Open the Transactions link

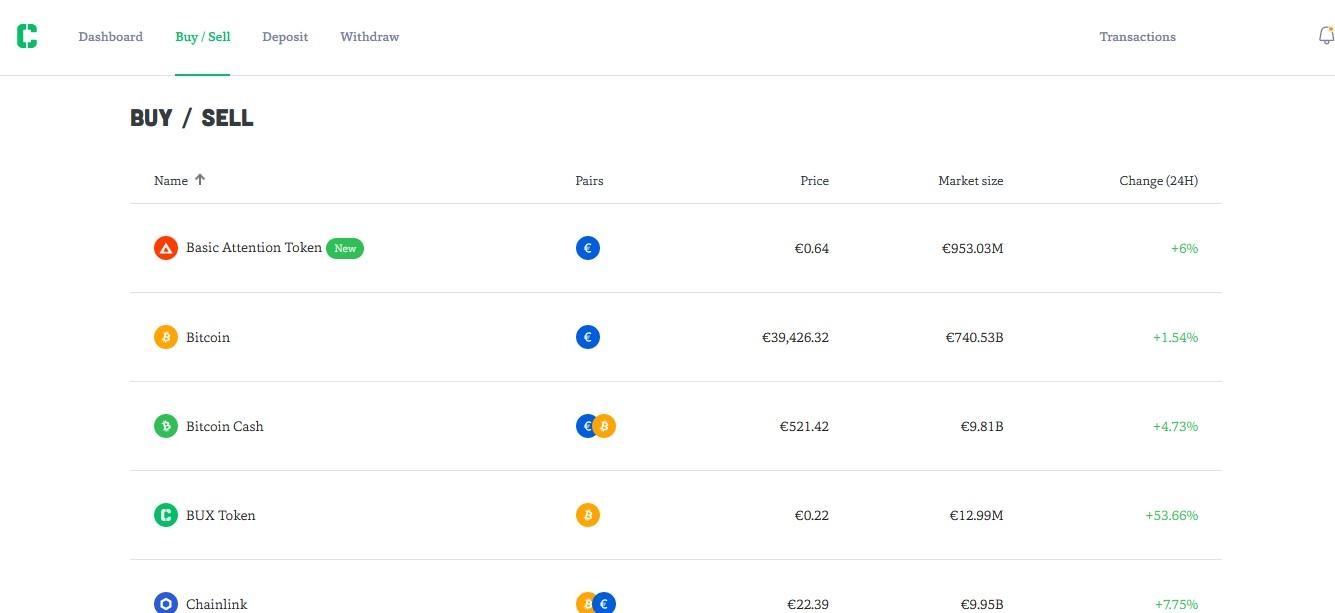tap(1138, 37)
